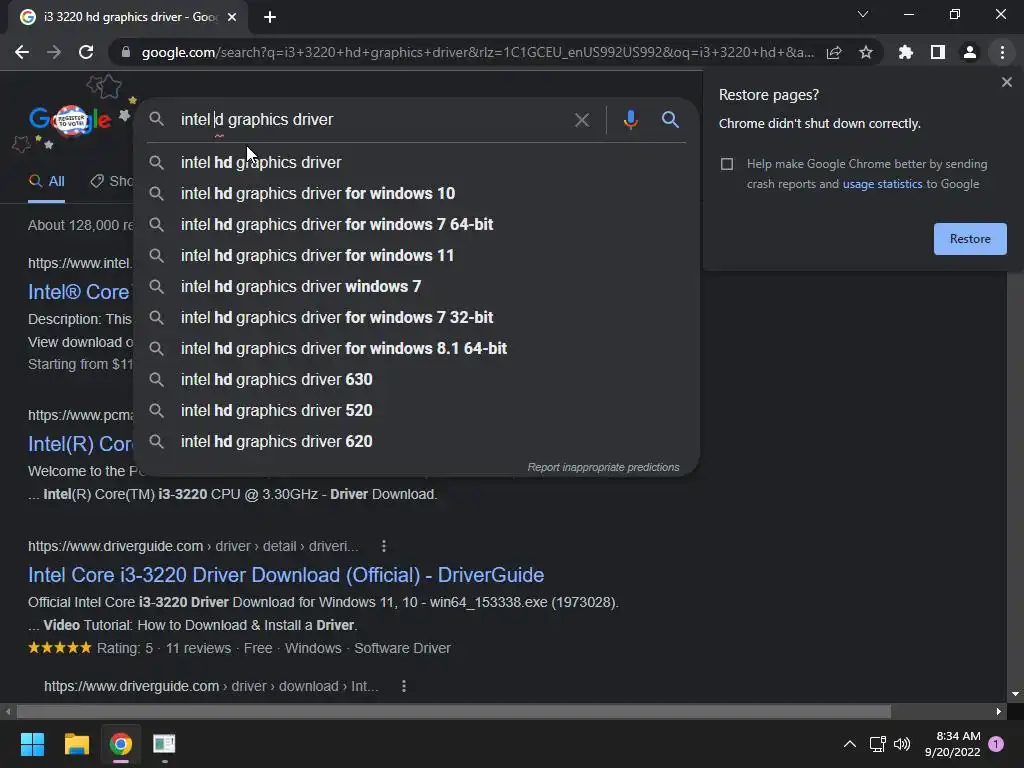Switch to the All results tab
Viewport: 1024px width, 768px height.
coord(46,182)
